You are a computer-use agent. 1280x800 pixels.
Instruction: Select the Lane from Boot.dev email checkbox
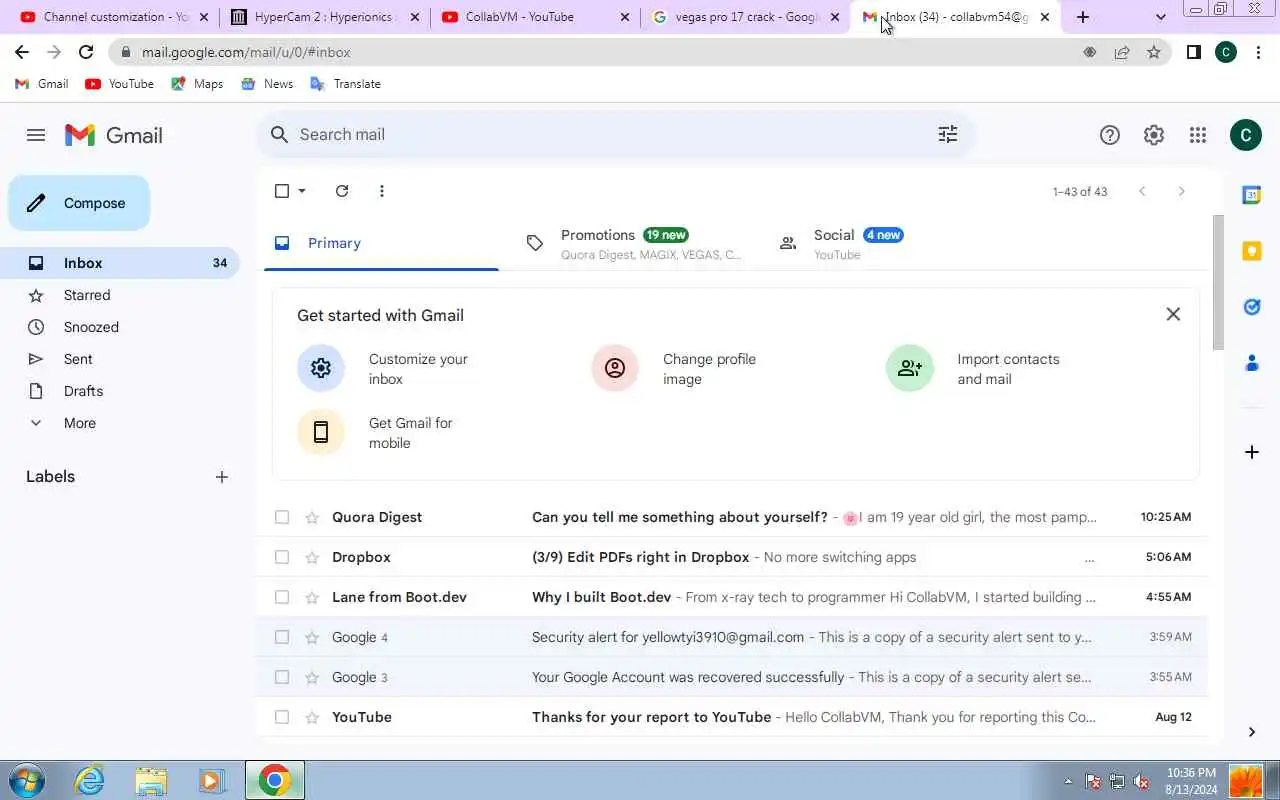coord(282,597)
